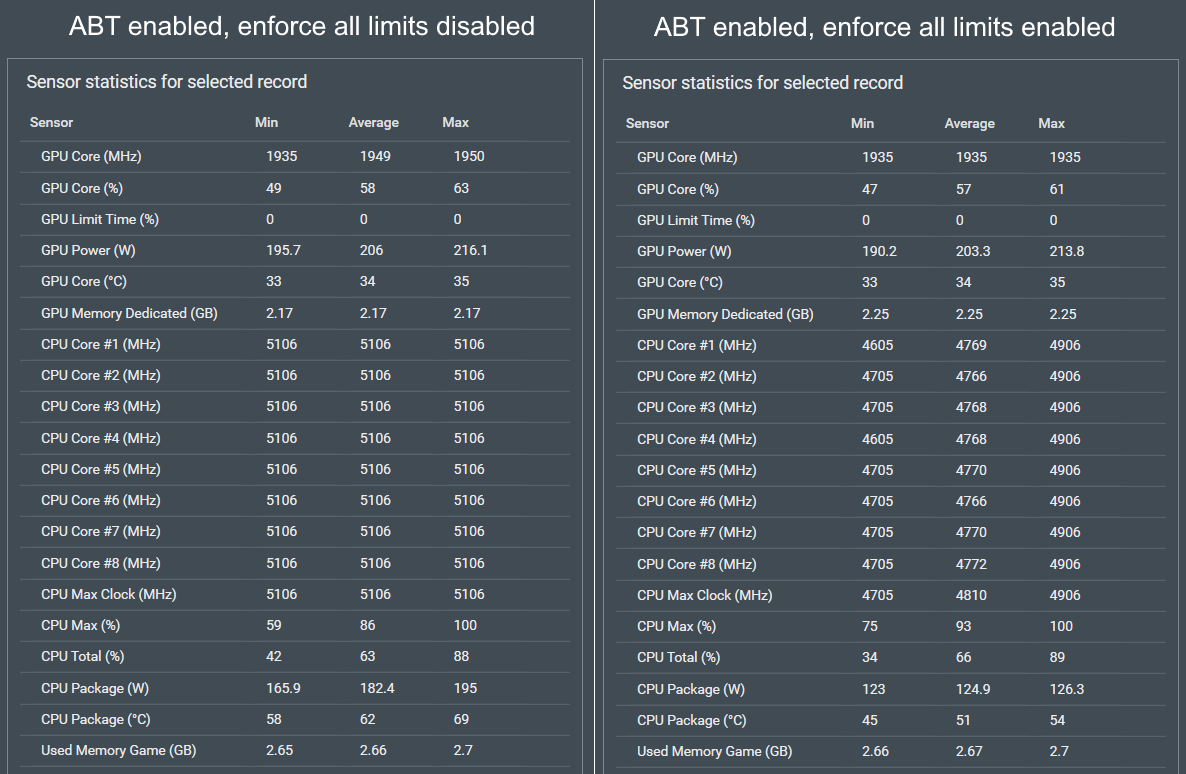Select CPU Max Clock (MHz) label in right table

point(705,595)
